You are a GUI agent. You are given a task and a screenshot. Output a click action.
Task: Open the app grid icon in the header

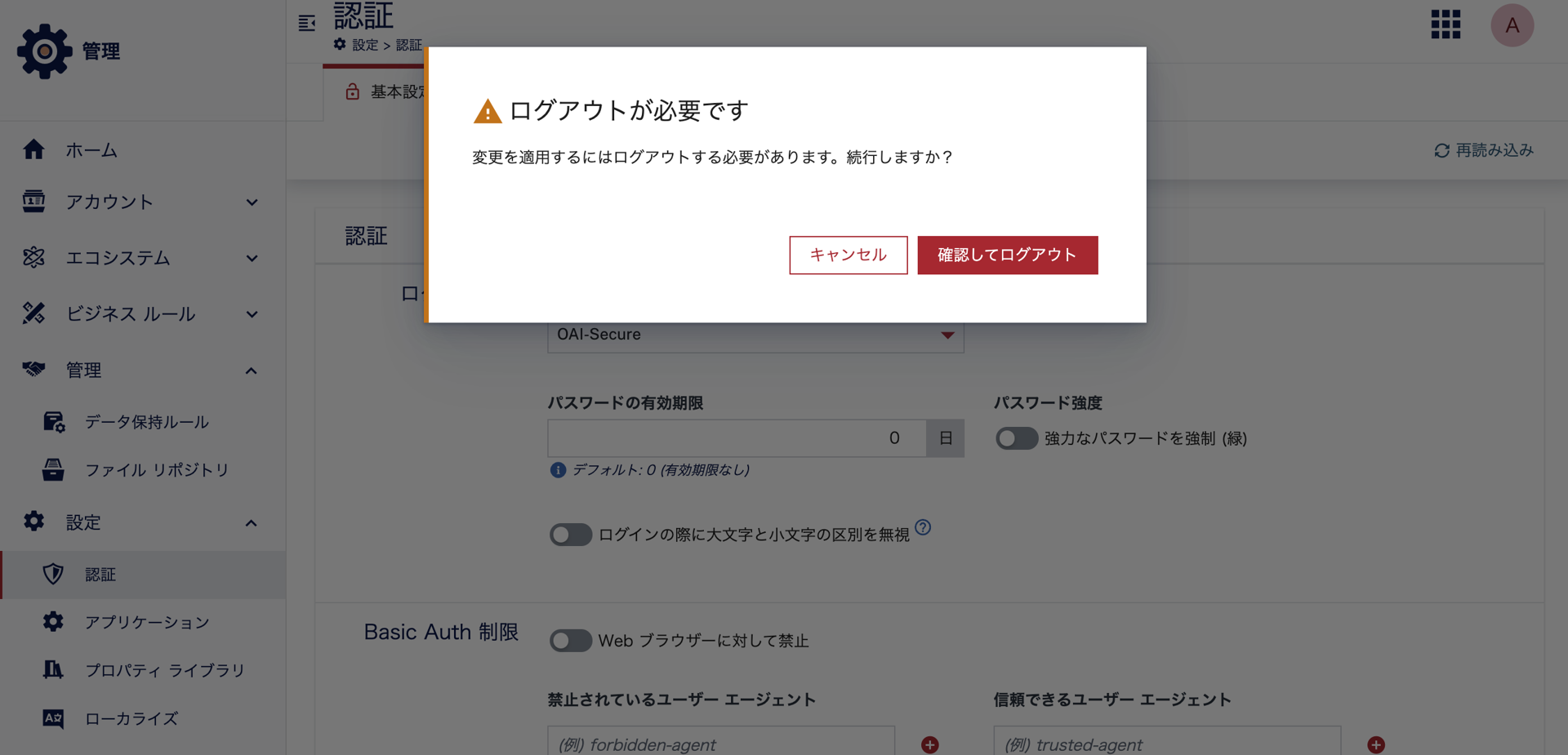point(1445,24)
